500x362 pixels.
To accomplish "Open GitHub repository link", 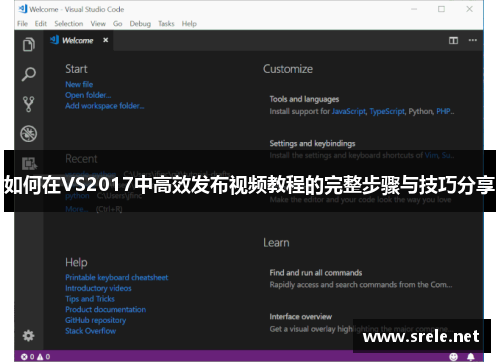I will [x=96, y=320].
